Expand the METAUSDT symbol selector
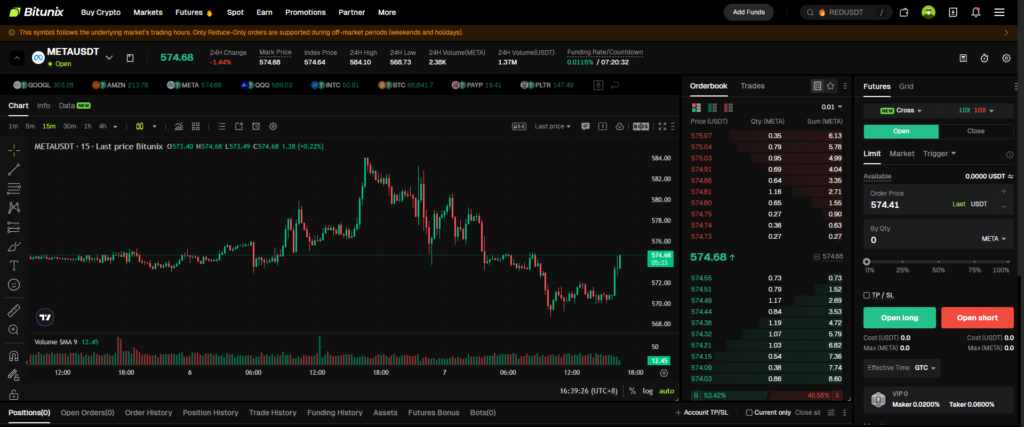 coord(109,57)
